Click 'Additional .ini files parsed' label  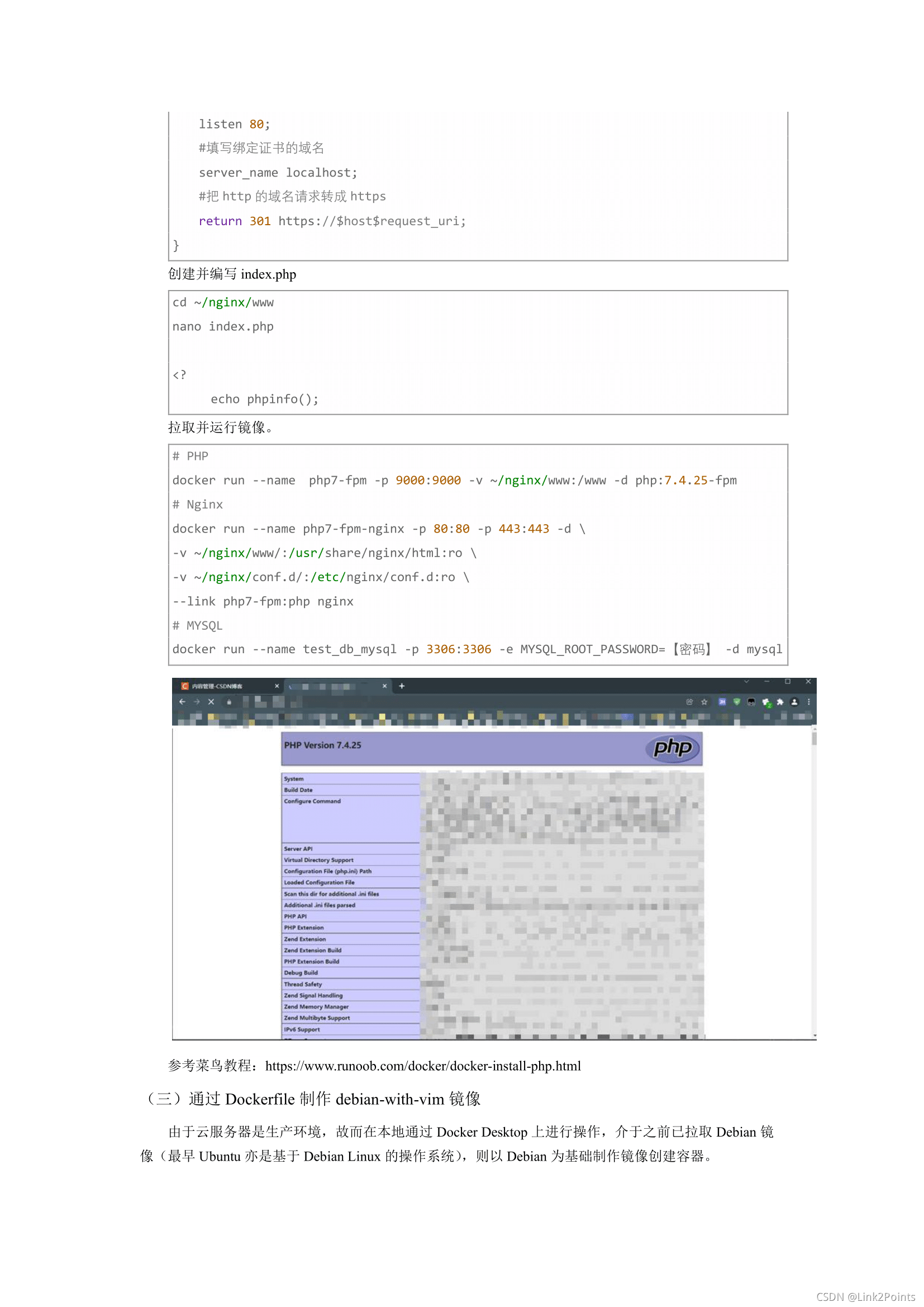coord(319,905)
